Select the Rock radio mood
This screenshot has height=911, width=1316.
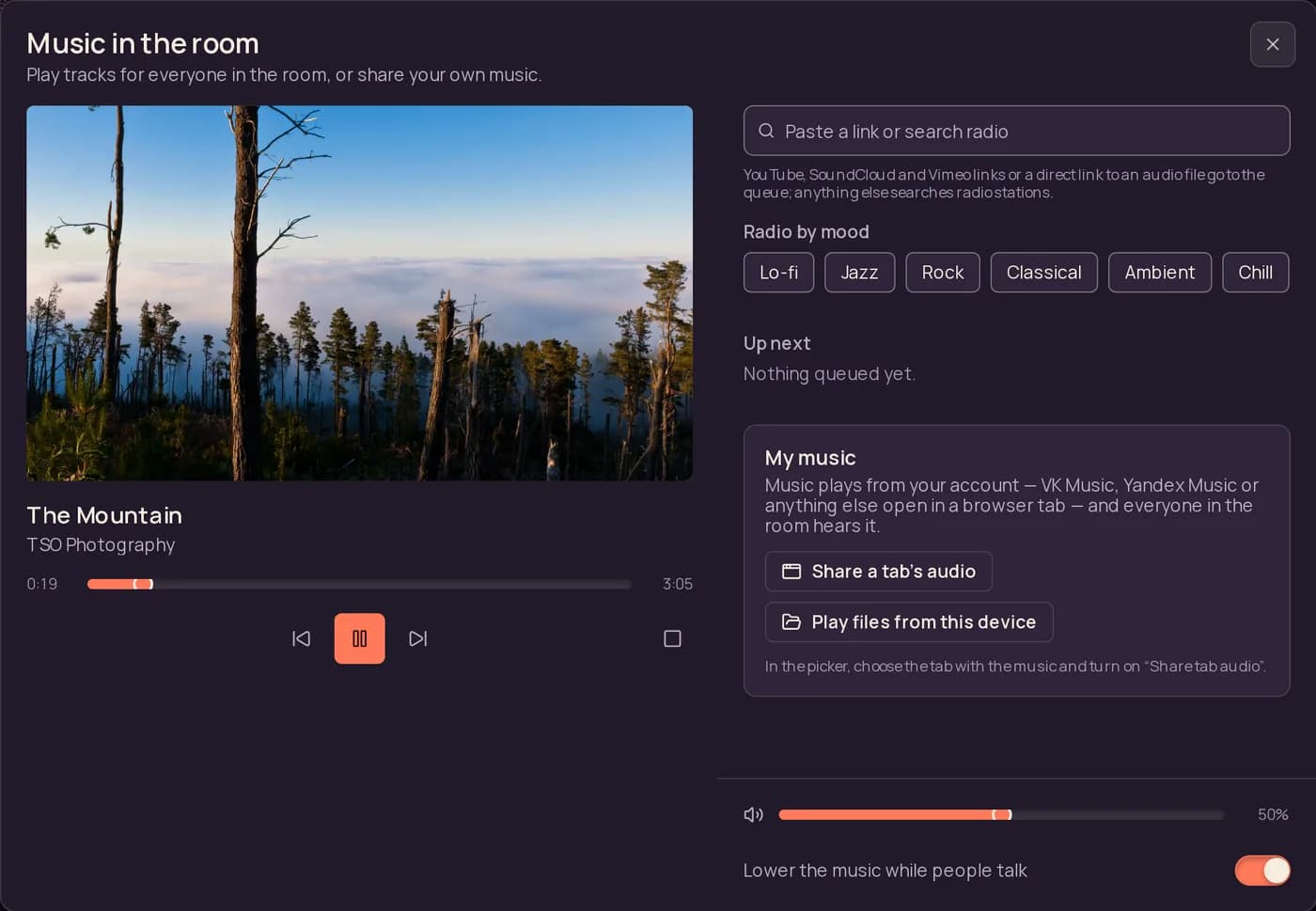(x=943, y=273)
